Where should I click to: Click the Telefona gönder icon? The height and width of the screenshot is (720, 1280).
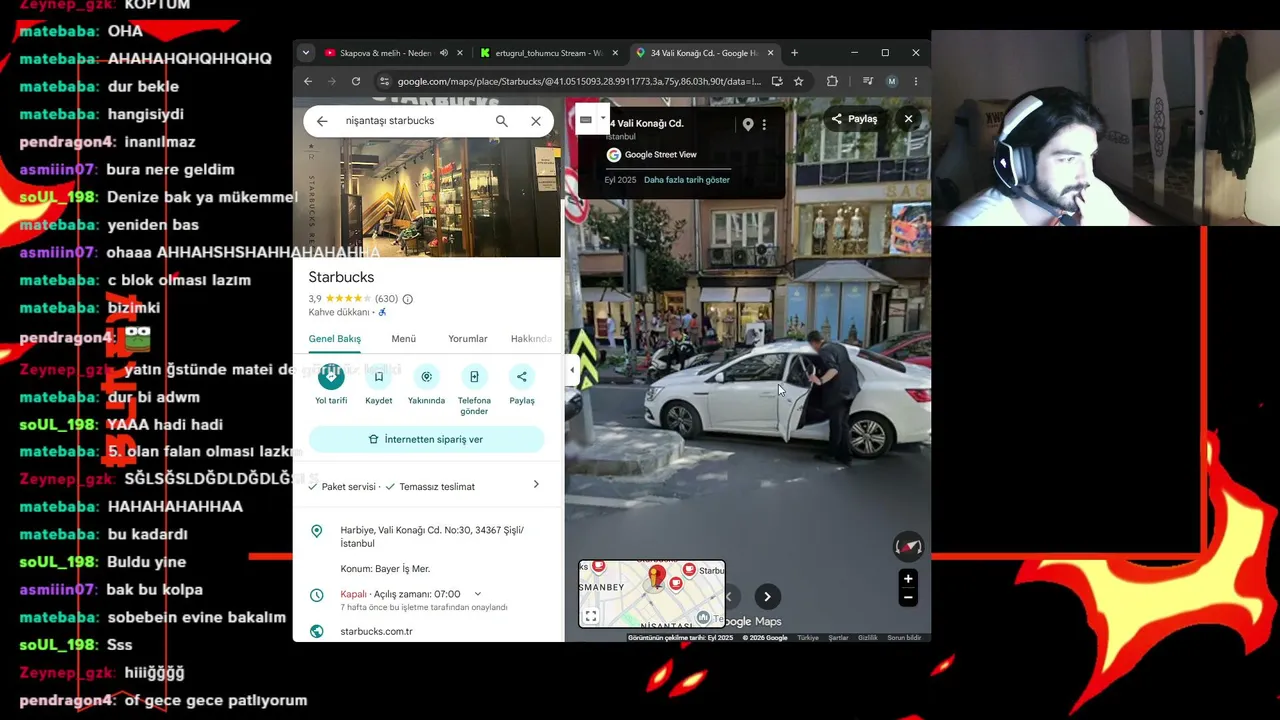coord(474,377)
